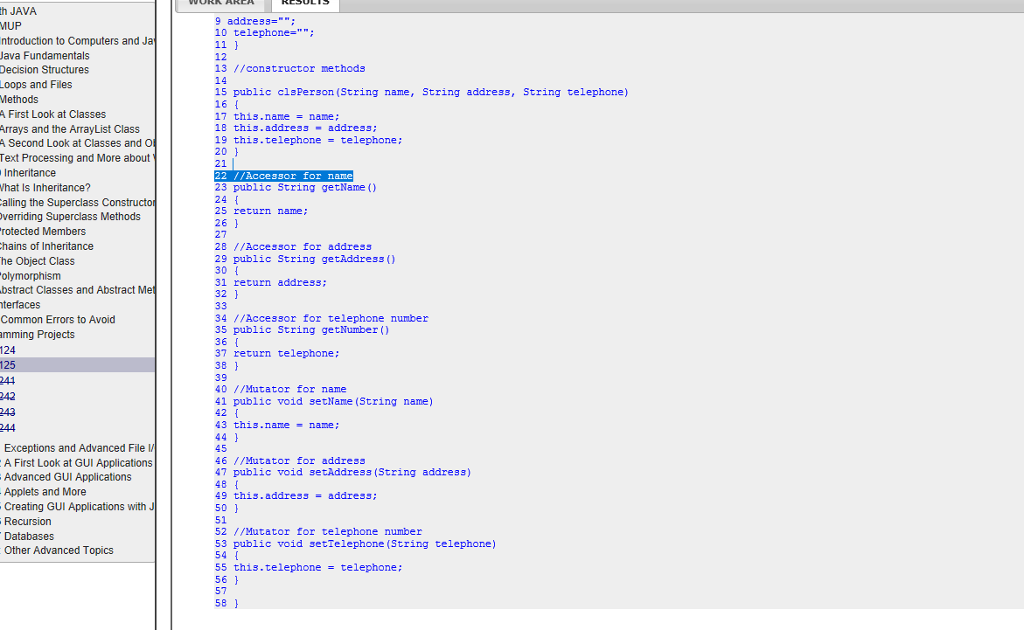Click the highlighted Accessor for name comment

tap(283, 175)
